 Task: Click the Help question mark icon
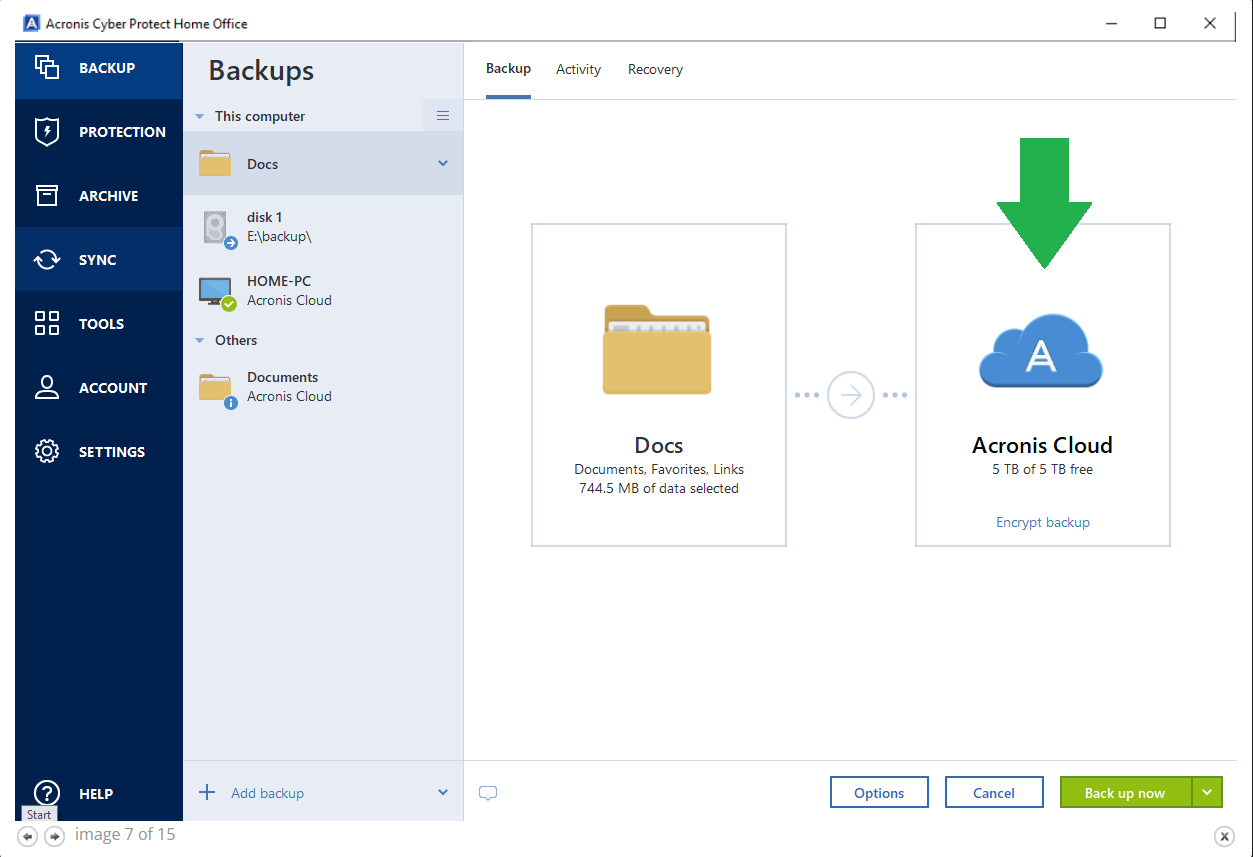tap(47, 793)
